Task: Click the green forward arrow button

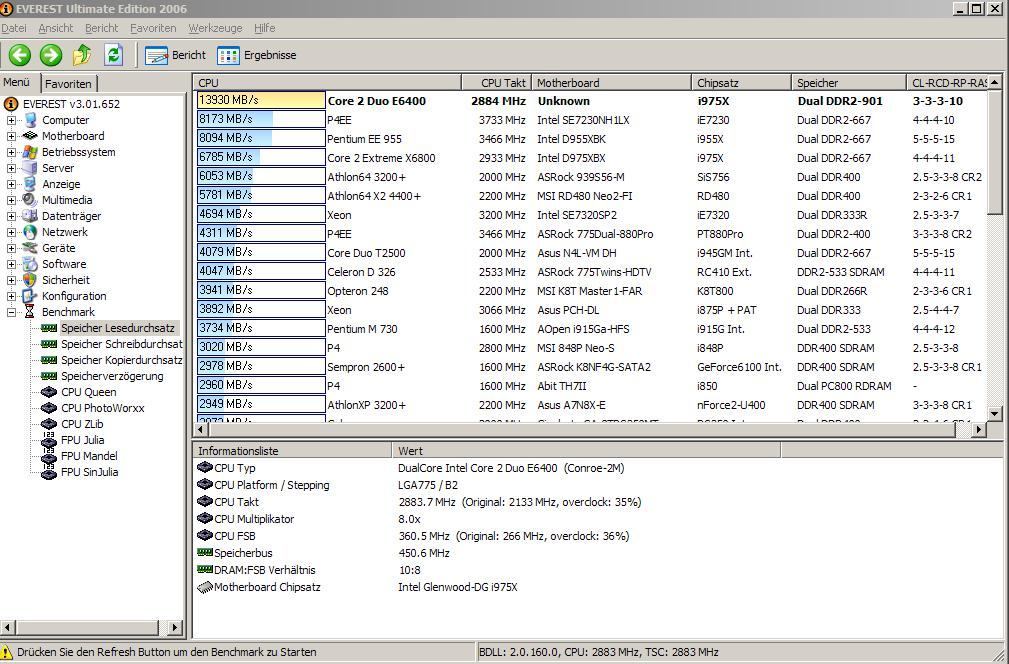Action: (51, 55)
